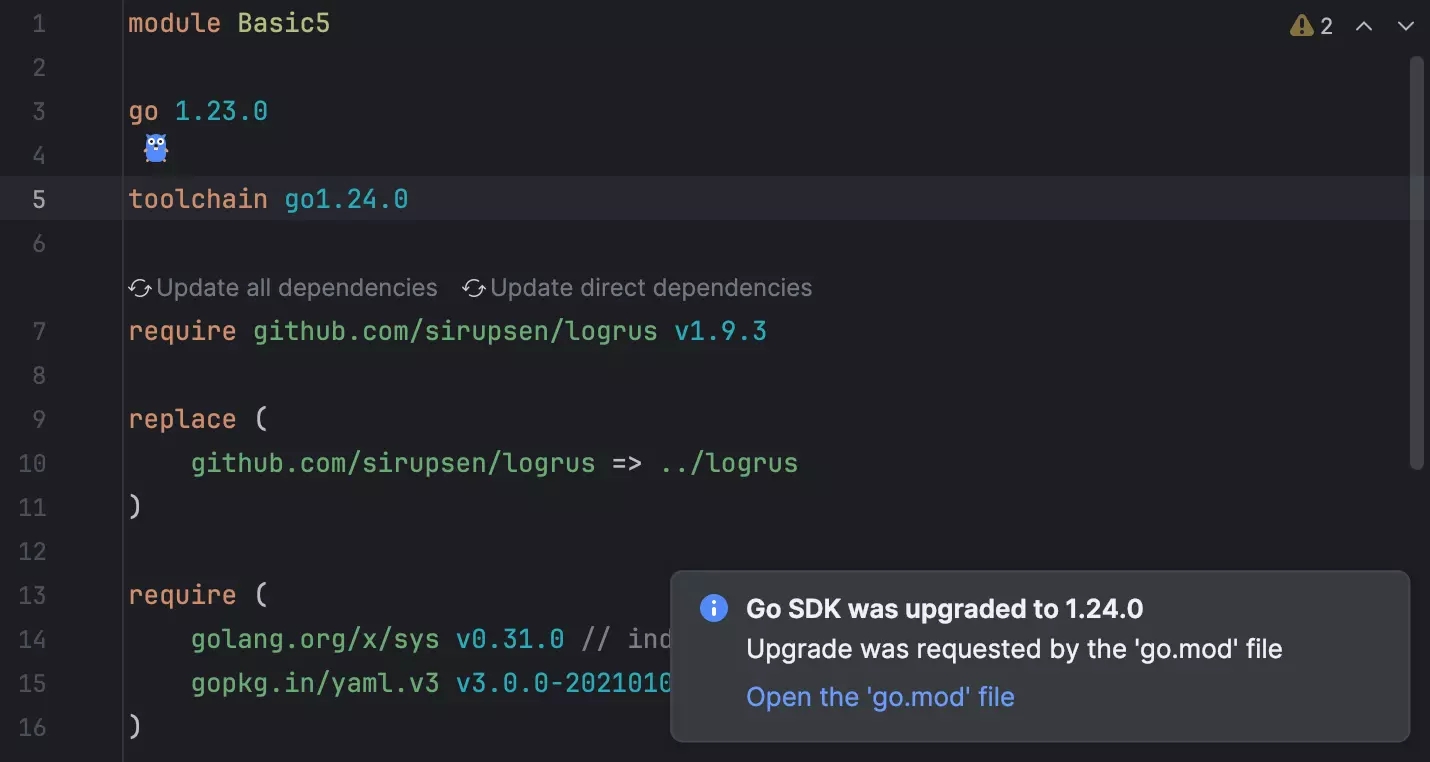The image size is (1430, 762).
Task: Go to previous highlighted problem using the up arrow
Action: [x=1363, y=26]
